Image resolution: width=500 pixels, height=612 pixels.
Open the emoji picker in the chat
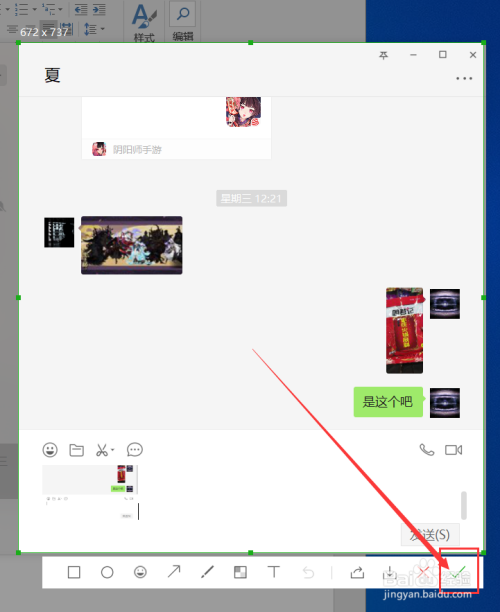(x=50, y=450)
